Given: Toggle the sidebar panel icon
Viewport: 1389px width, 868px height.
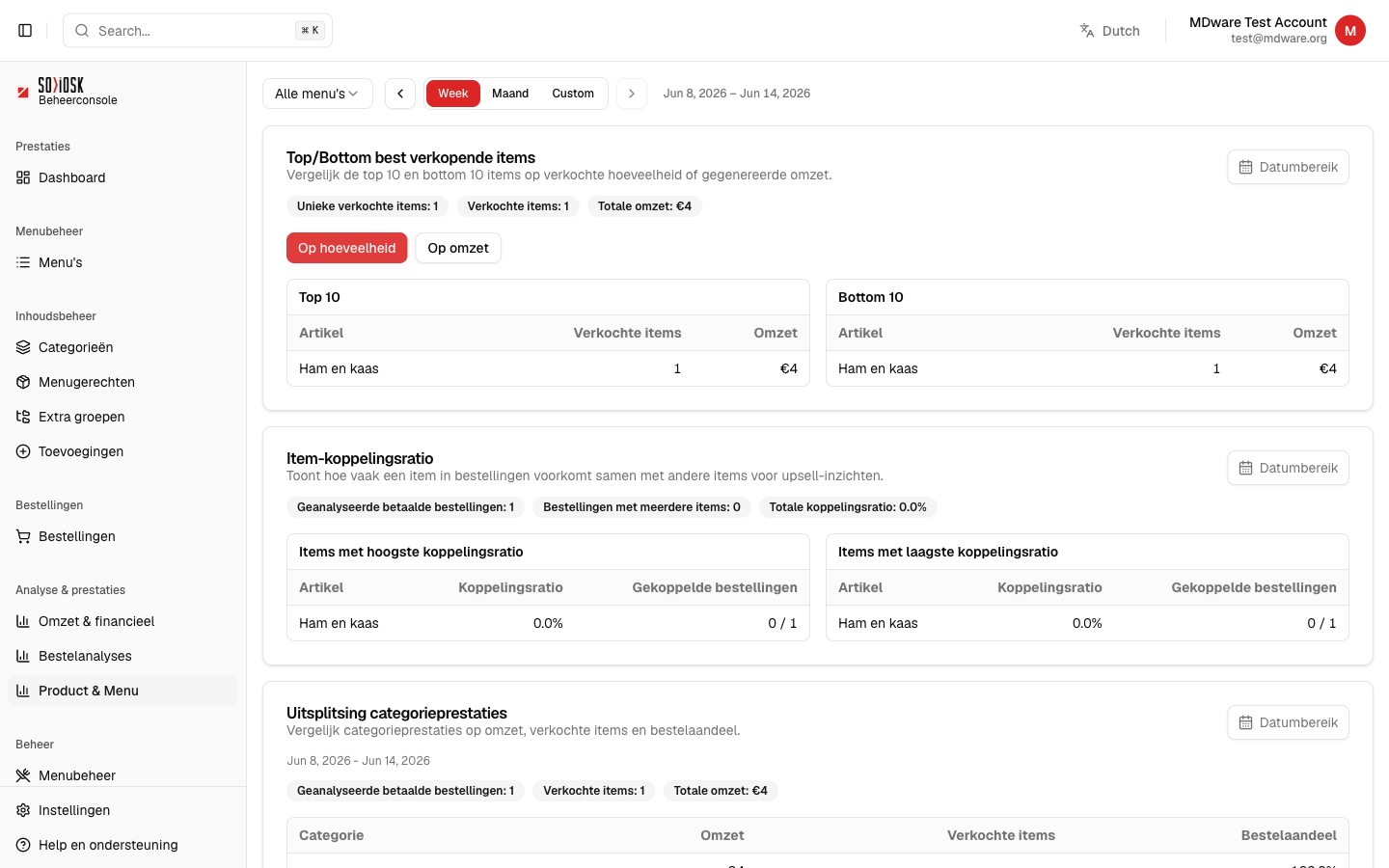Looking at the screenshot, I should click(x=25, y=31).
